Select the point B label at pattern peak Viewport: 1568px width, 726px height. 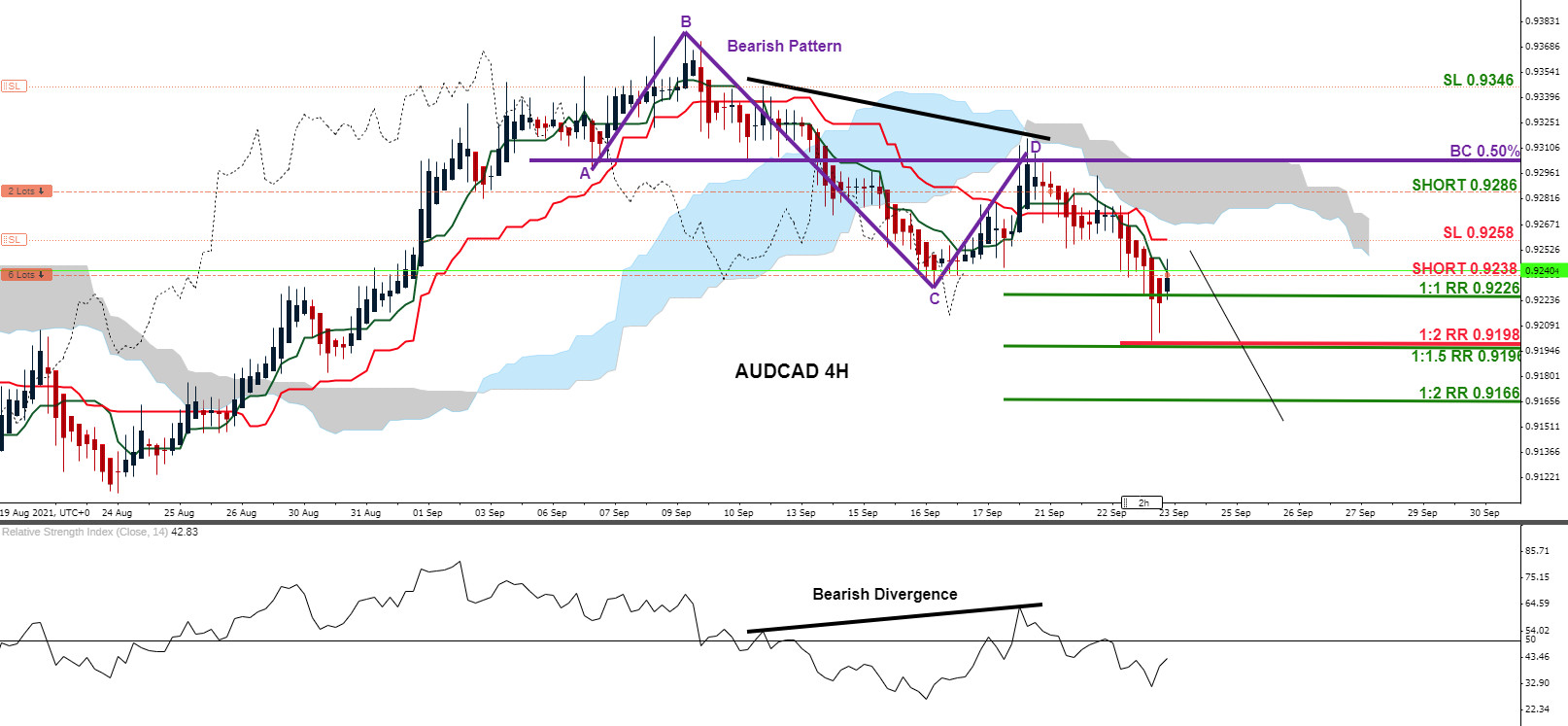point(686,21)
